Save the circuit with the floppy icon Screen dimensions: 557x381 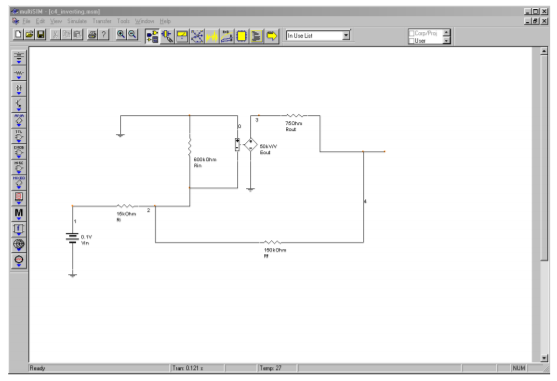(41, 34)
